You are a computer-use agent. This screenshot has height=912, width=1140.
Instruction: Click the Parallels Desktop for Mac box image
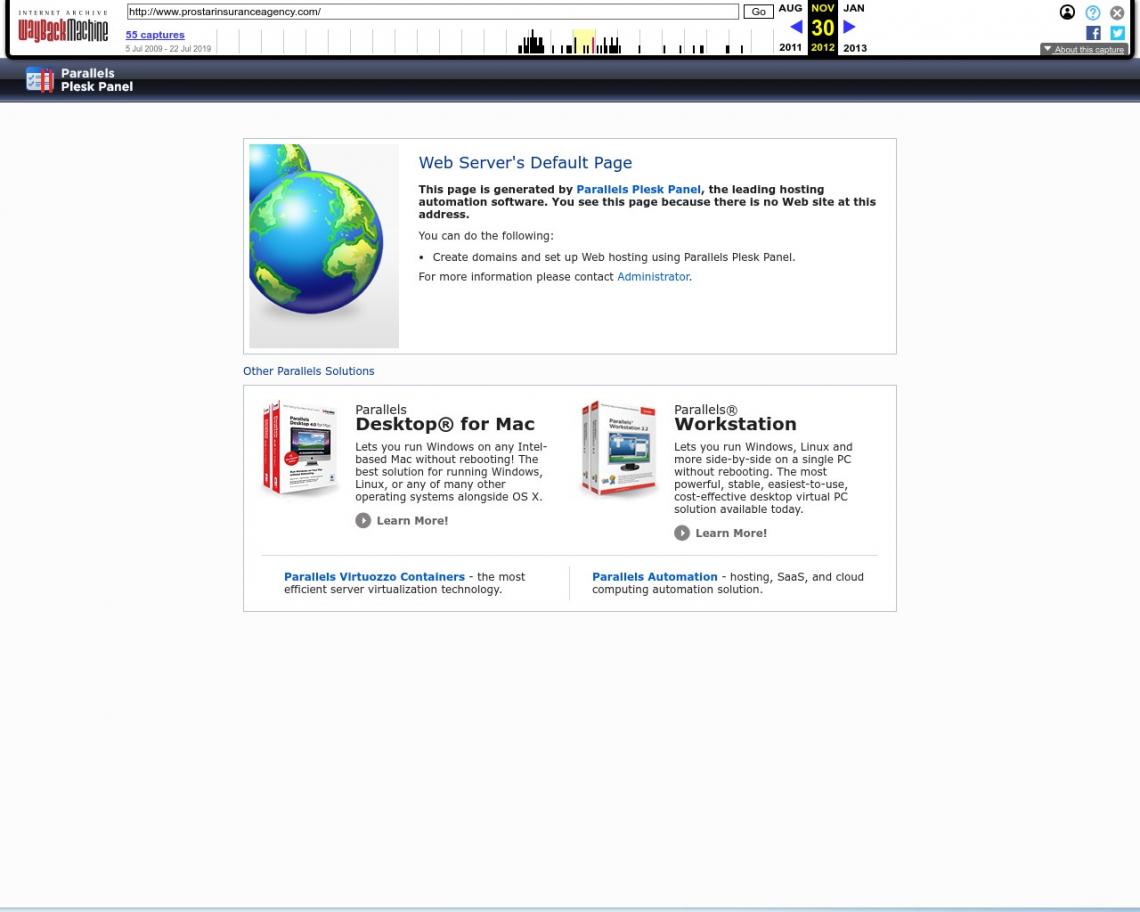pos(300,448)
